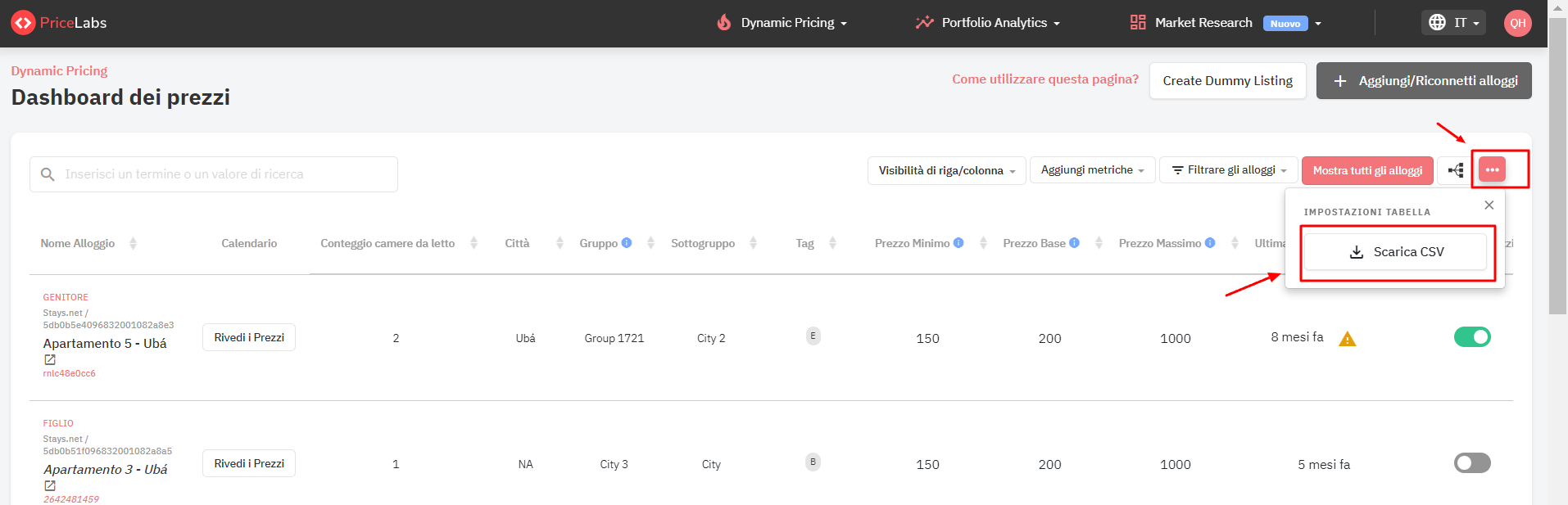This screenshot has height=505, width=1568.
Task: Open 'Come utilizzare questa pagina?' link
Action: [1045, 79]
